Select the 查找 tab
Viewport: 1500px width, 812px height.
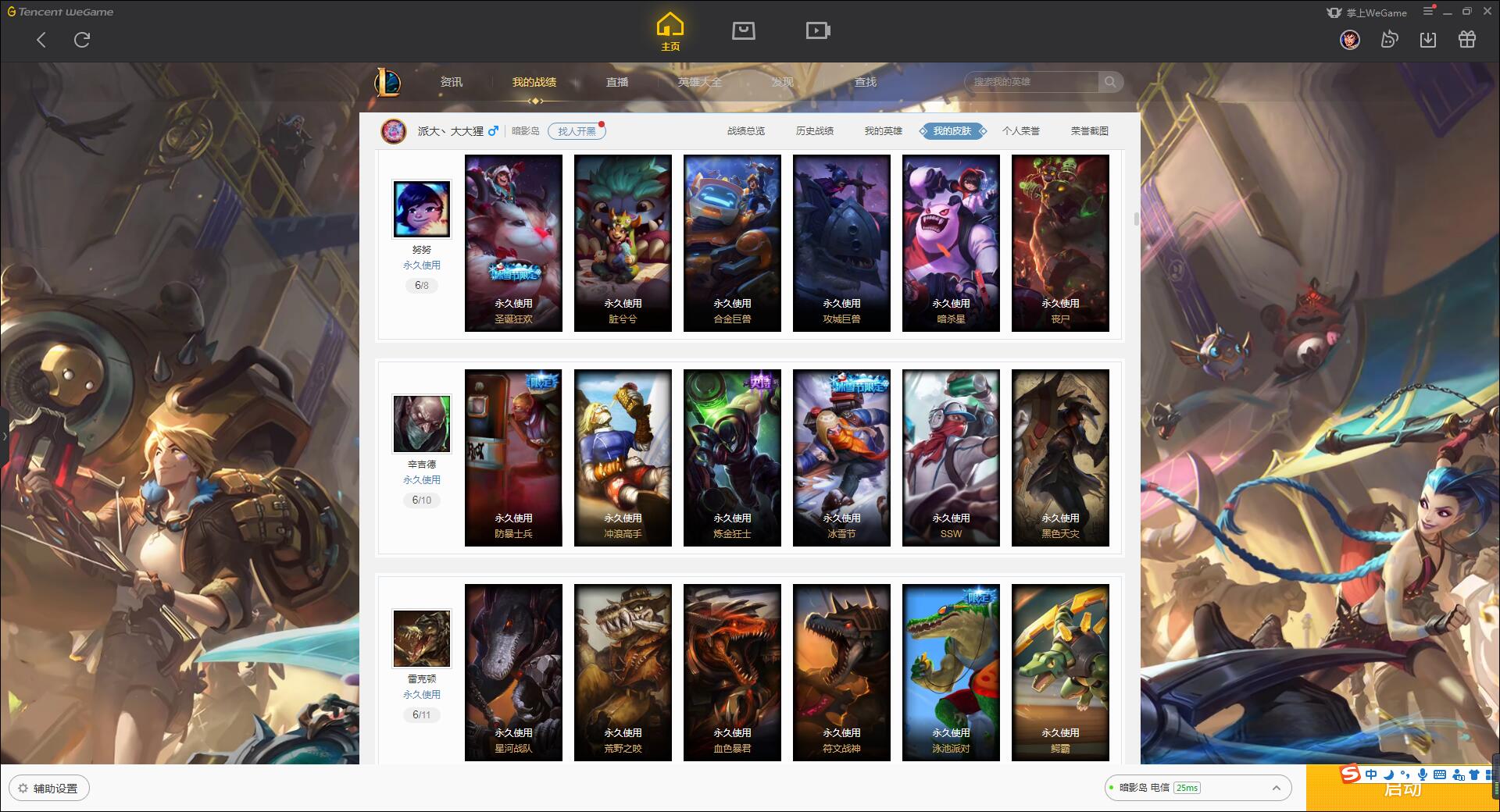pos(866,82)
